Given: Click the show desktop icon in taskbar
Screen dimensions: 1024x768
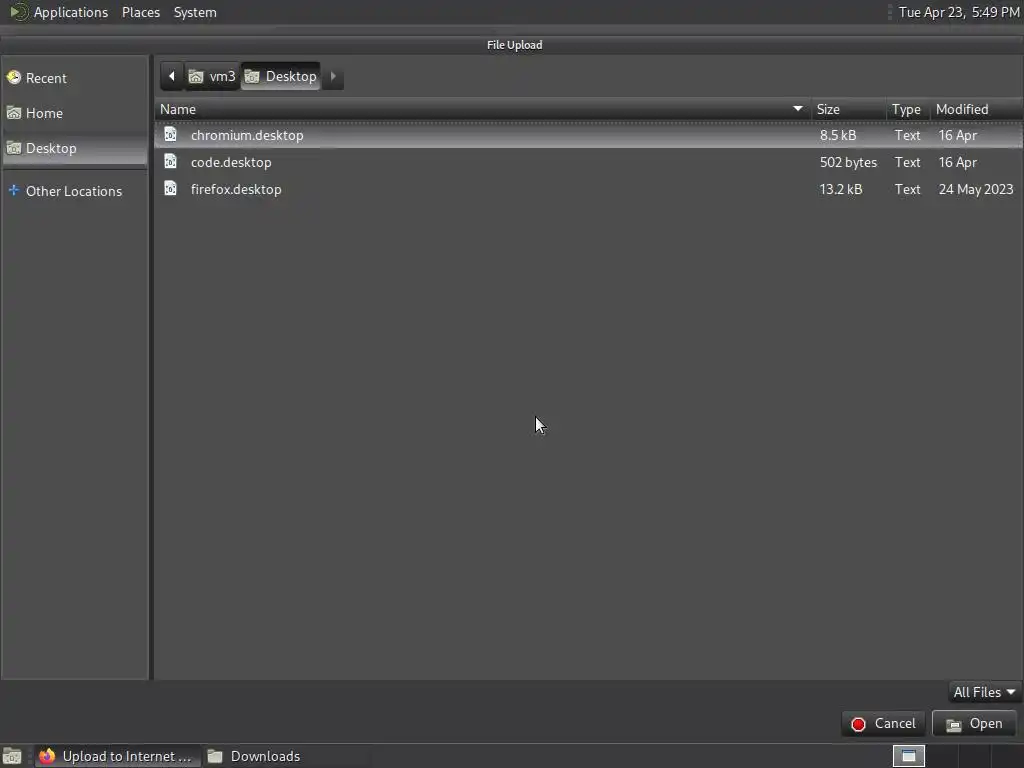Looking at the screenshot, I should click(x=12, y=756).
